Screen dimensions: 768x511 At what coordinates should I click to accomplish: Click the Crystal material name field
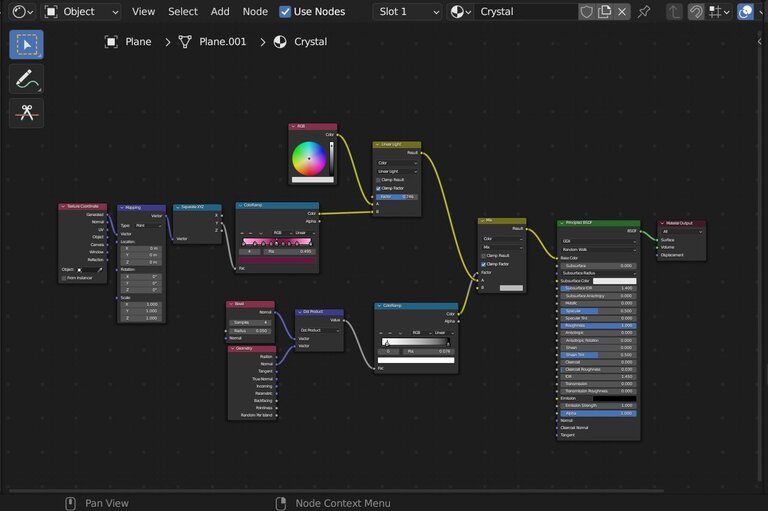[x=525, y=12]
